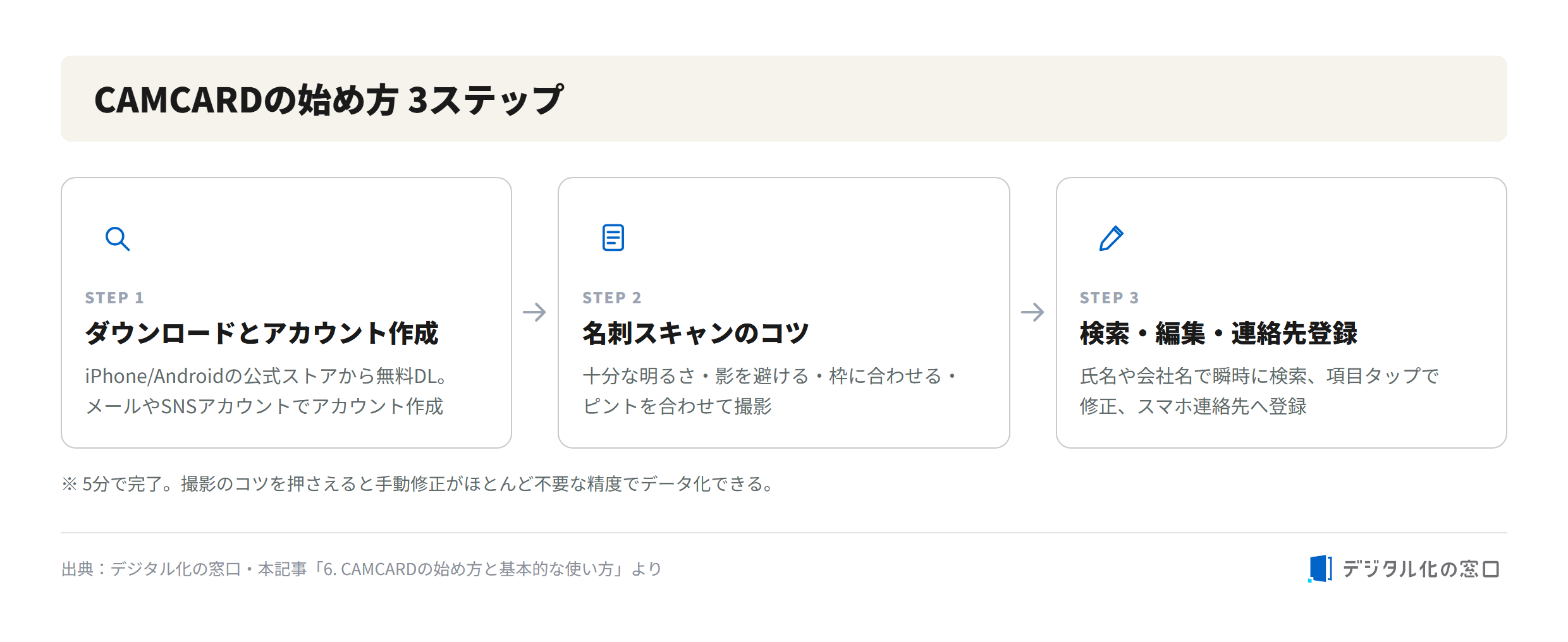Select the STEP 1 label
This screenshot has width=1568, height=642.
coord(114,298)
